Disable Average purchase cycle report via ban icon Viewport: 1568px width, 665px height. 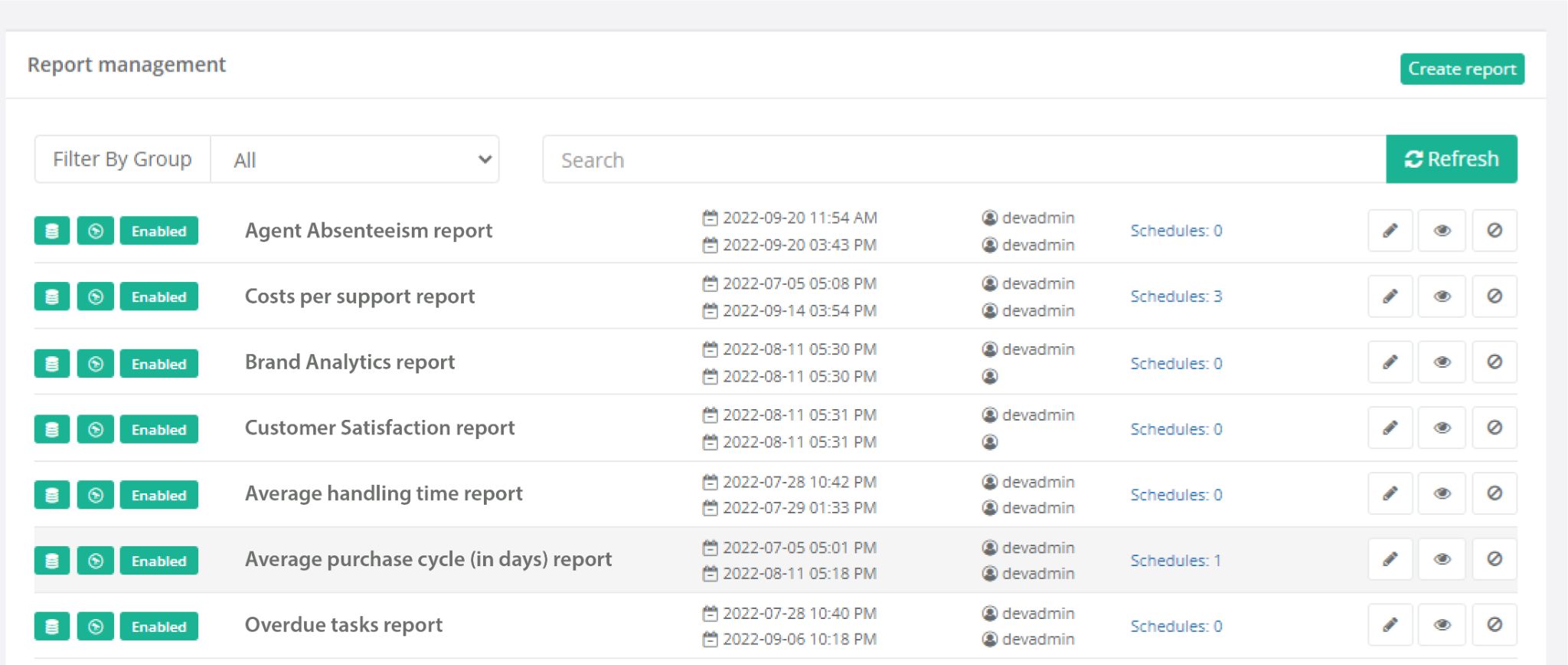point(1494,560)
